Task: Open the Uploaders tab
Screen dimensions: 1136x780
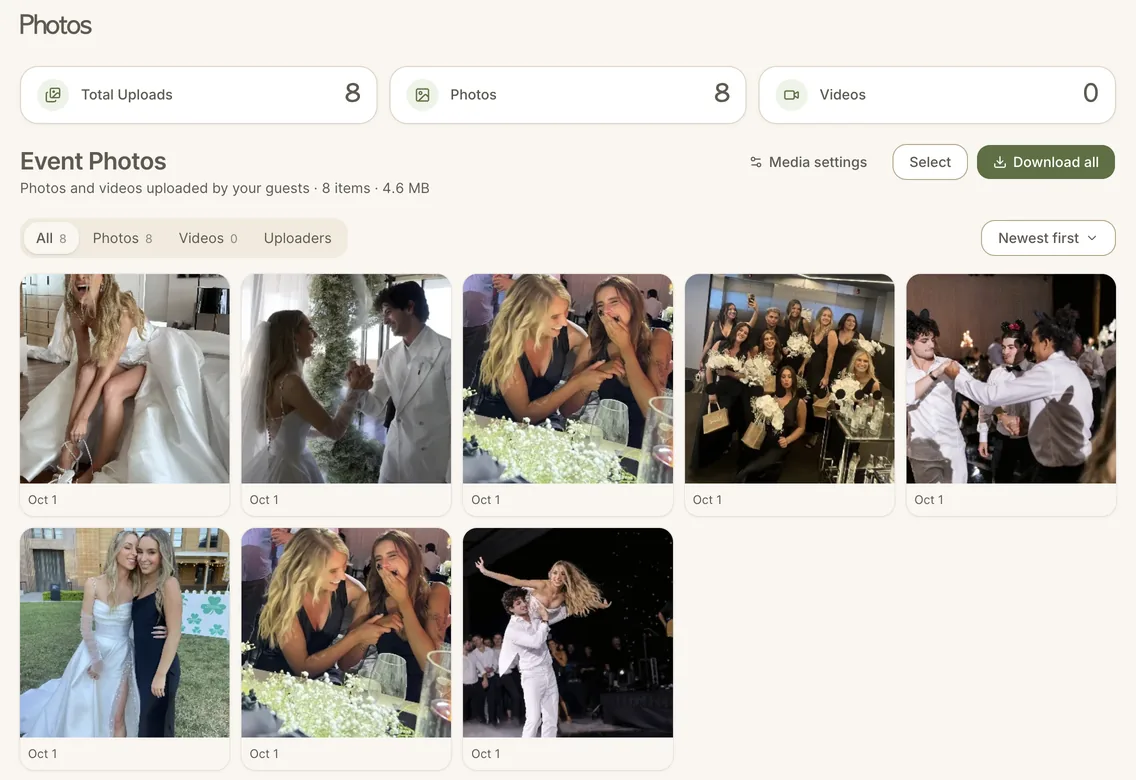Action: pos(298,238)
